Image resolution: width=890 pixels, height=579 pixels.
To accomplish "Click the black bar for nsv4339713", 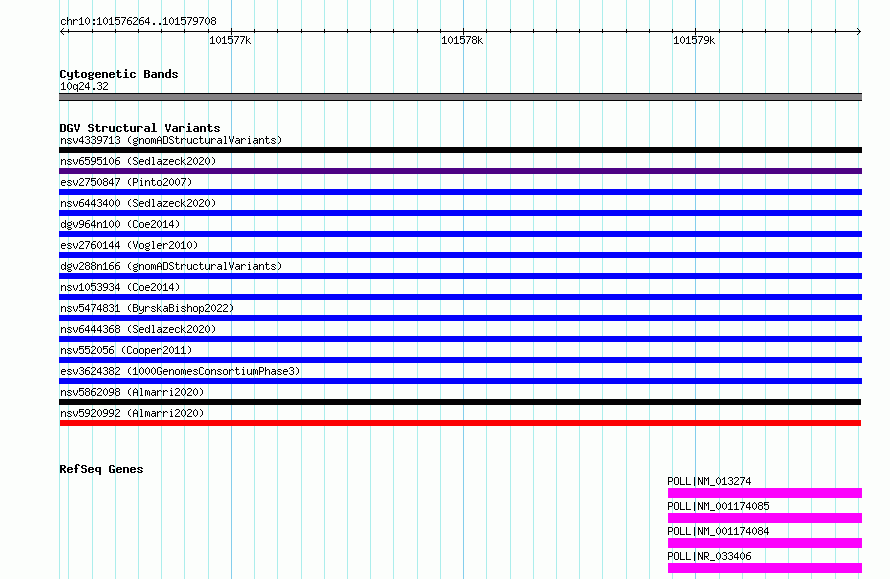I will tap(460, 150).
